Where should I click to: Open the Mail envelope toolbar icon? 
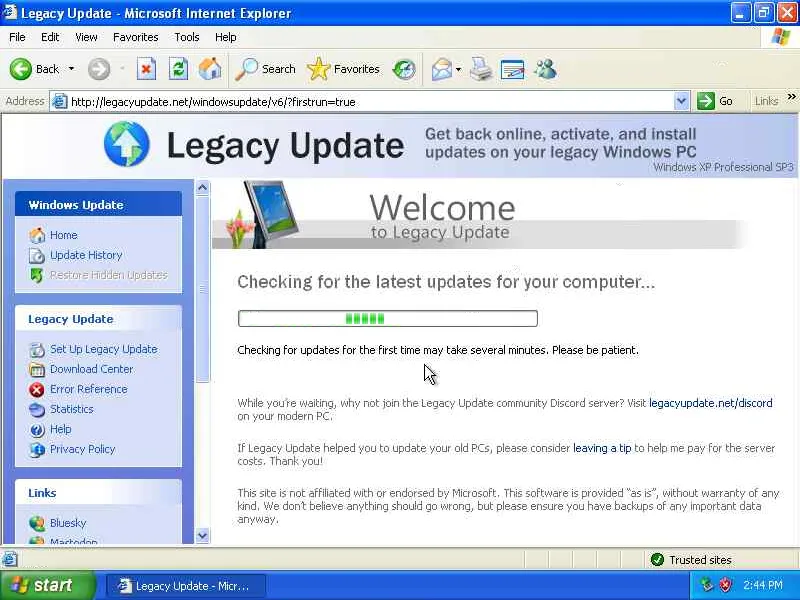click(441, 69)
